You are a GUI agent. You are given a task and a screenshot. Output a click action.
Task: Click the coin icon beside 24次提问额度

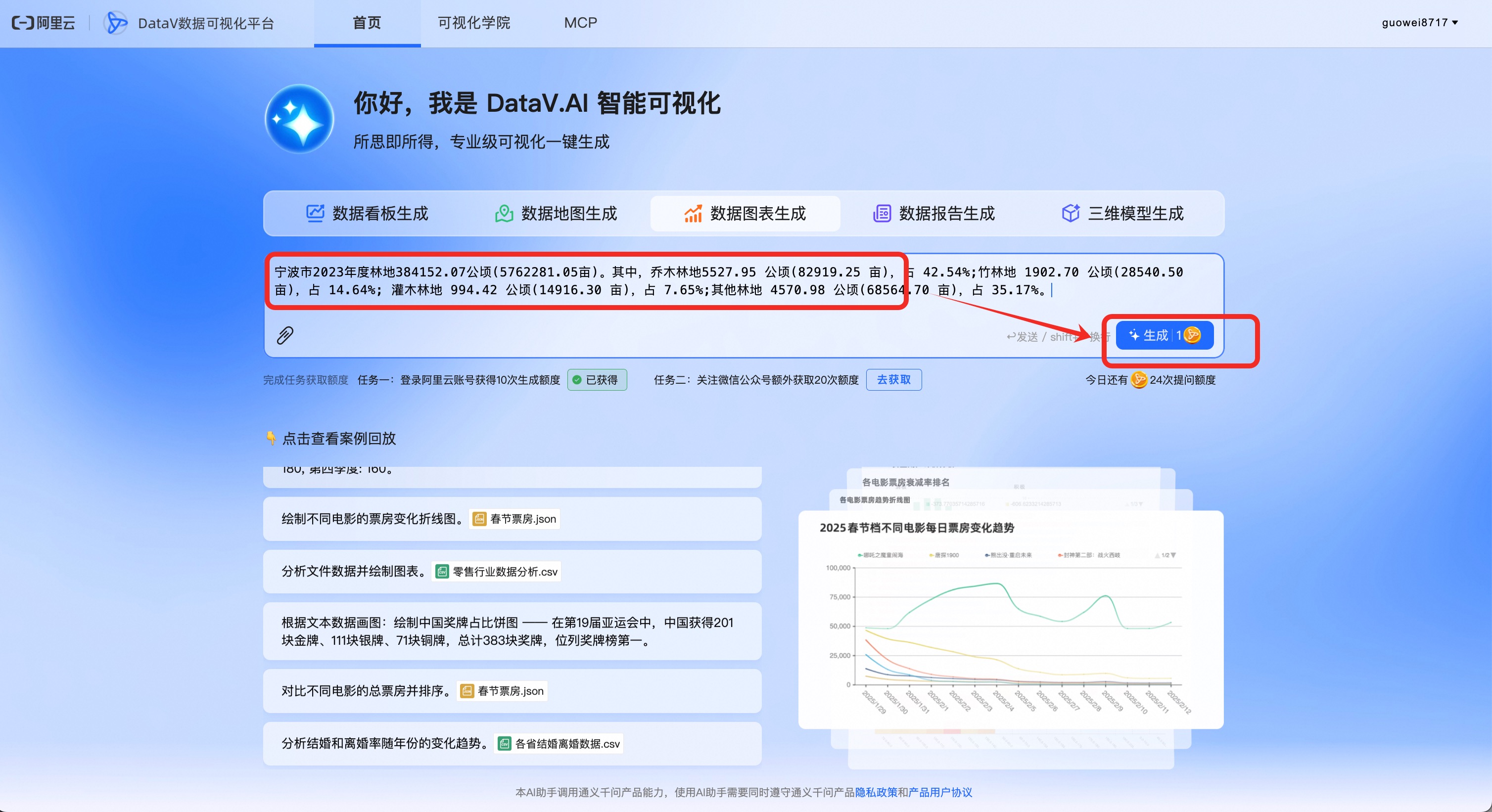1139,380
